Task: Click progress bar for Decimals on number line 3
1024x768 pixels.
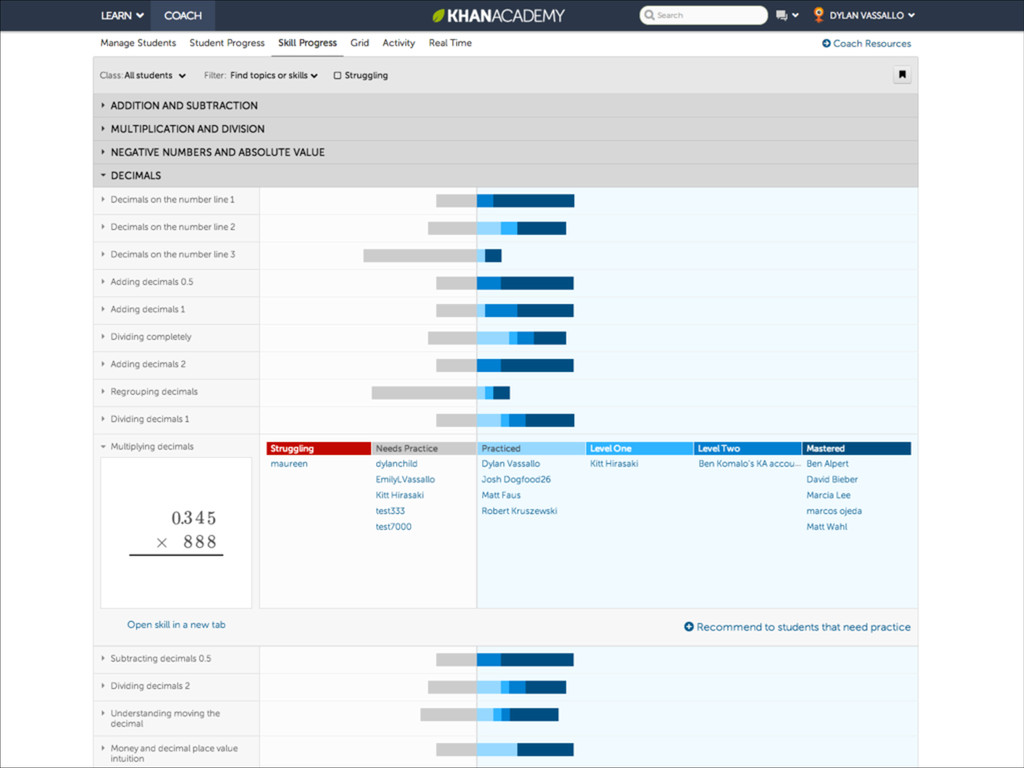Action: [x=432, y=255]
